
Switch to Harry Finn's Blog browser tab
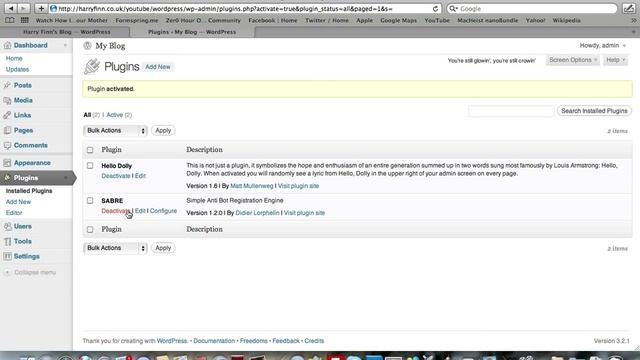coord(67,32)
